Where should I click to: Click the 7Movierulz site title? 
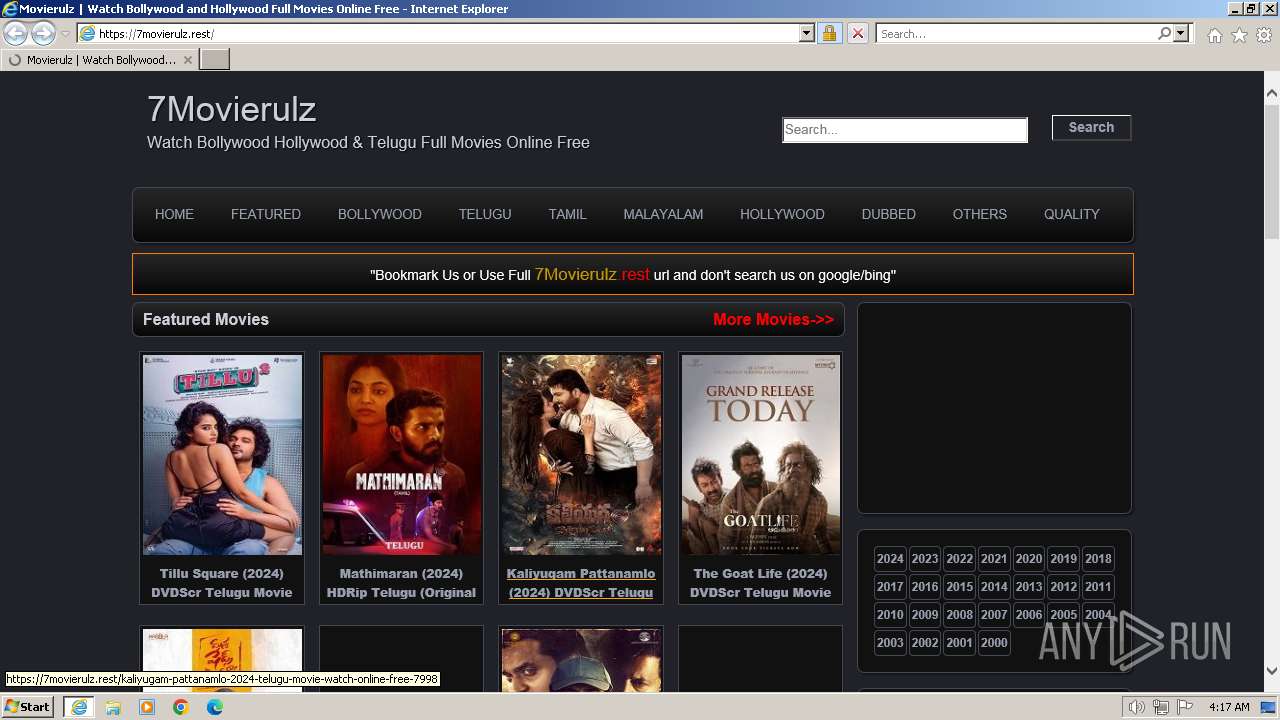[x=231, y=108]
